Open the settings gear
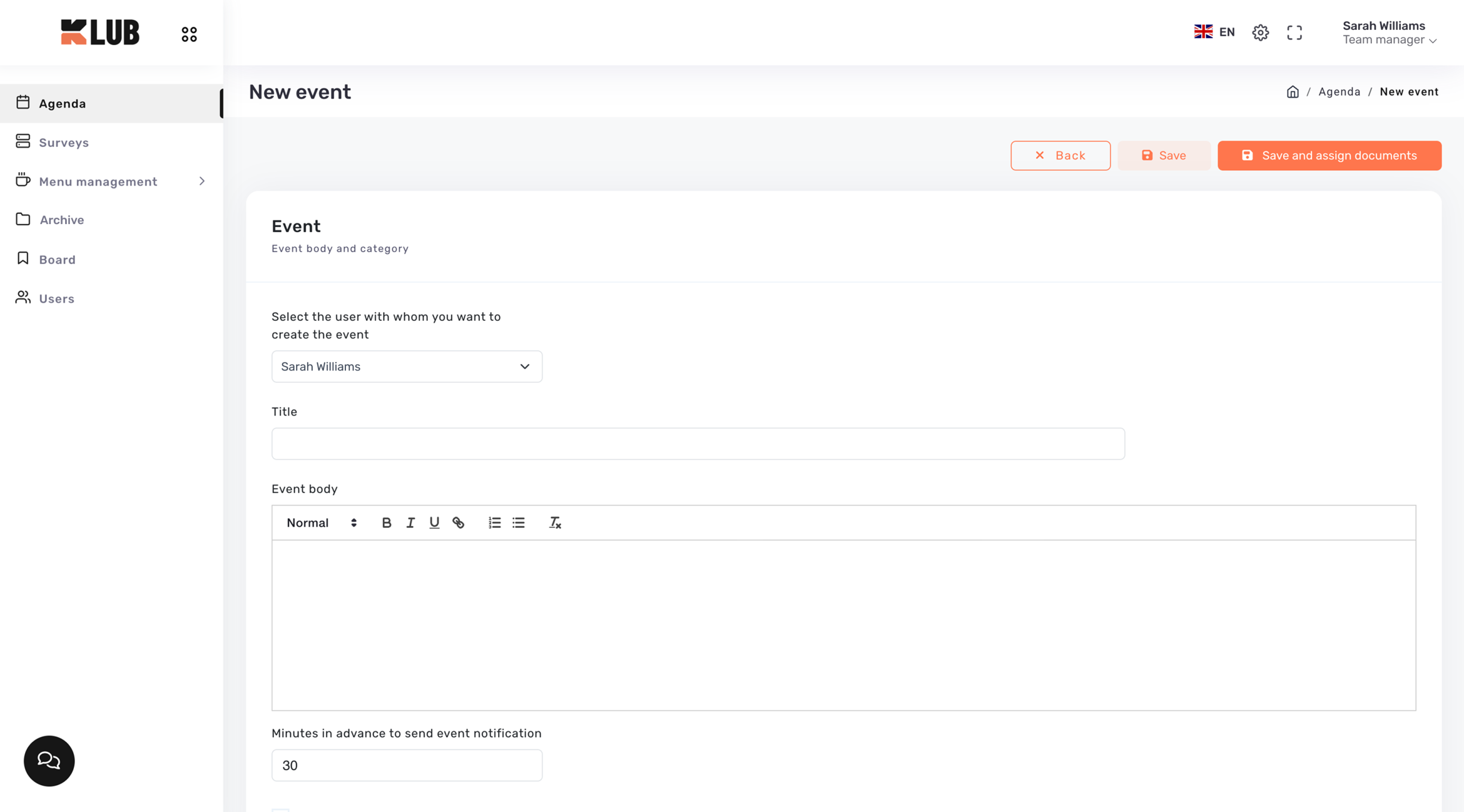 point(1260,33)
